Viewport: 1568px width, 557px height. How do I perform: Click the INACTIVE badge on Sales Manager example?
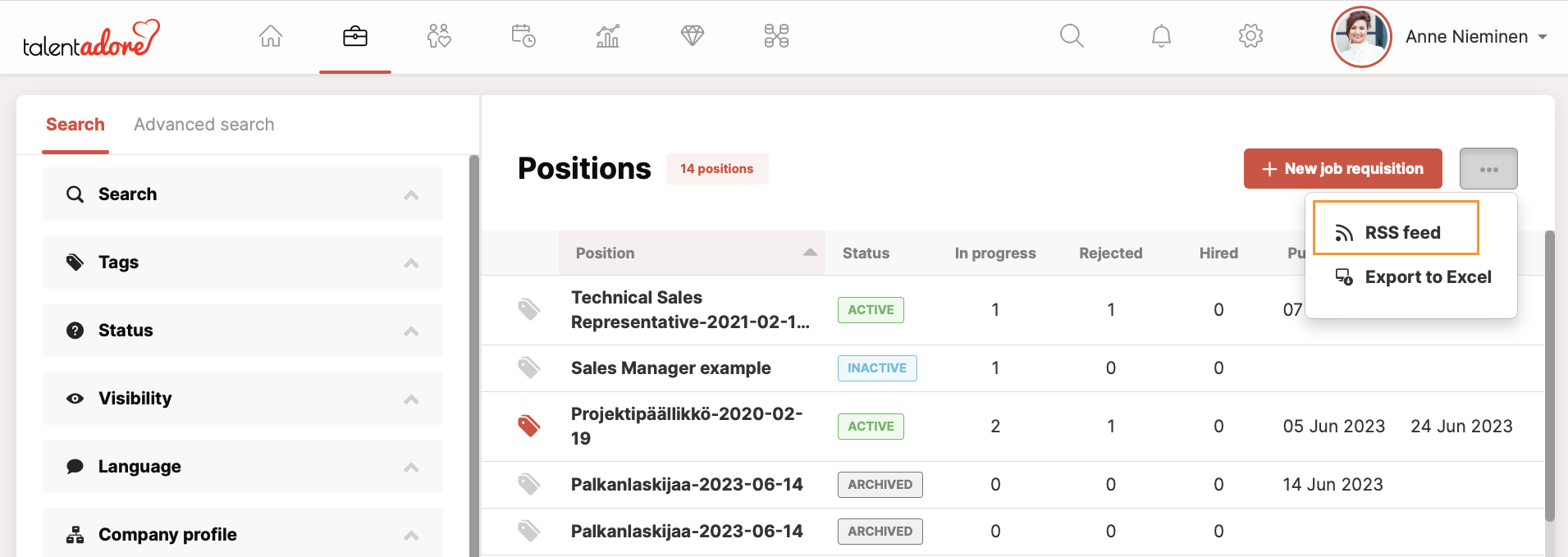tap(876, 368)
